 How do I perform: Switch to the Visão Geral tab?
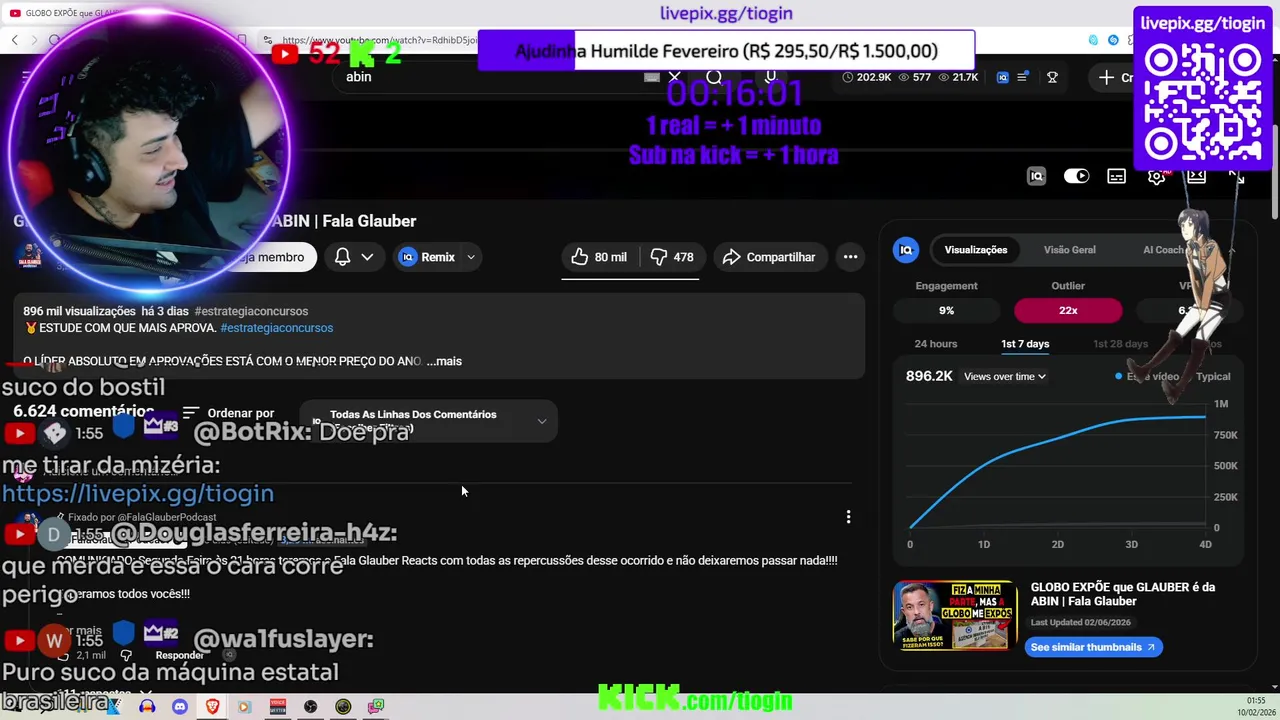pyautogui.click(x=1069, y=250)
